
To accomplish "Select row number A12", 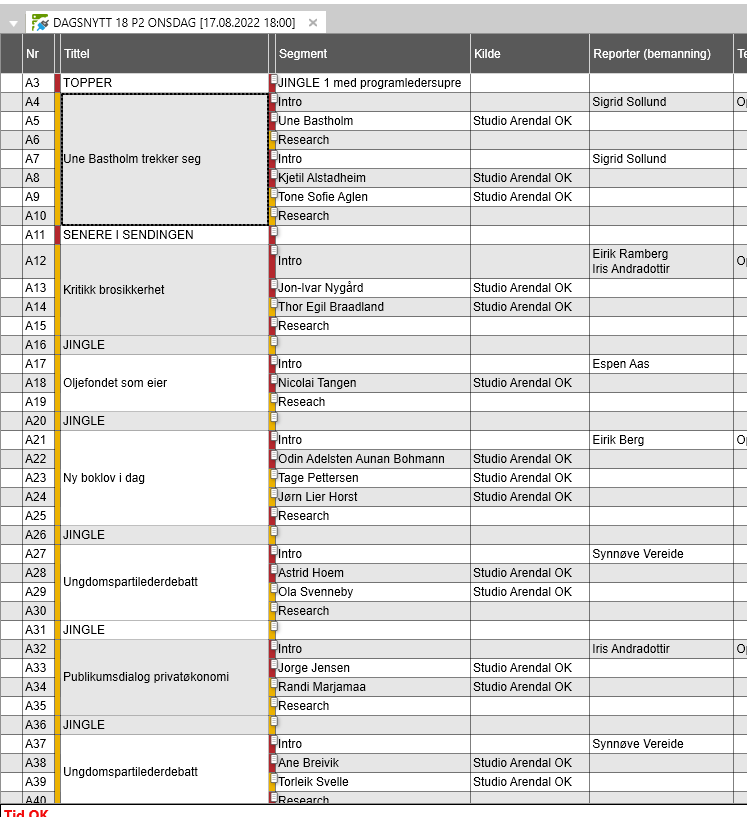I will point(39,261).
